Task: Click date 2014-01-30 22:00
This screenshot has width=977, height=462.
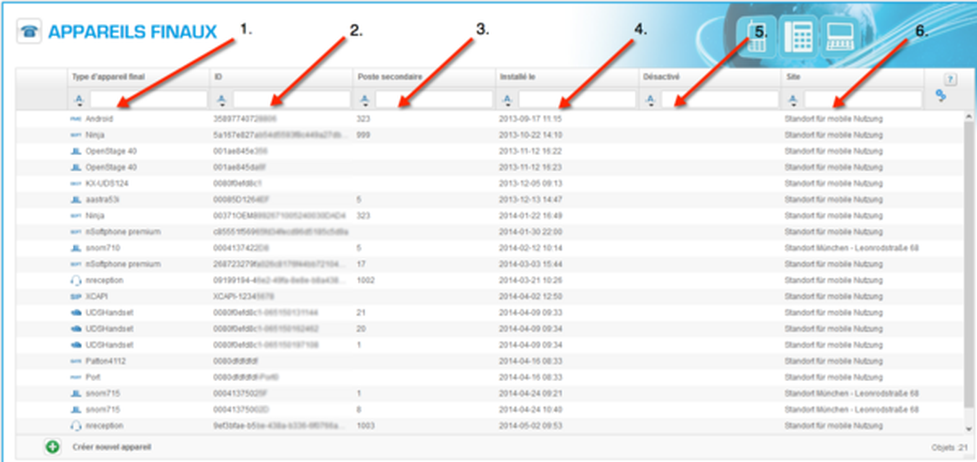Action: 530,232
